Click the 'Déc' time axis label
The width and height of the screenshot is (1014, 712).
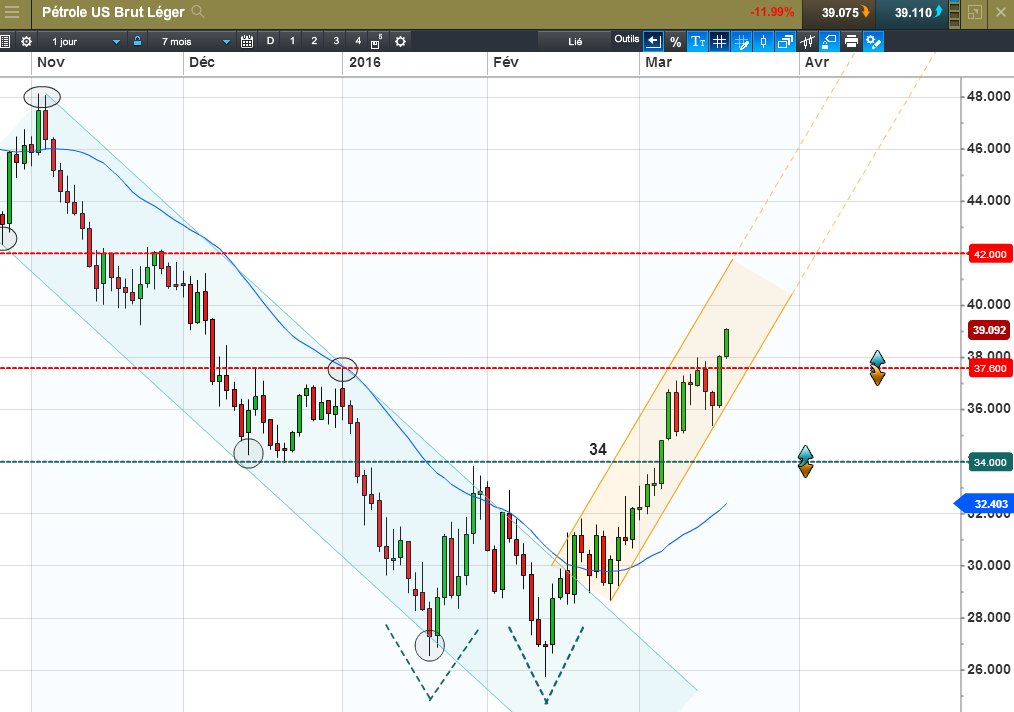[201, 62]
